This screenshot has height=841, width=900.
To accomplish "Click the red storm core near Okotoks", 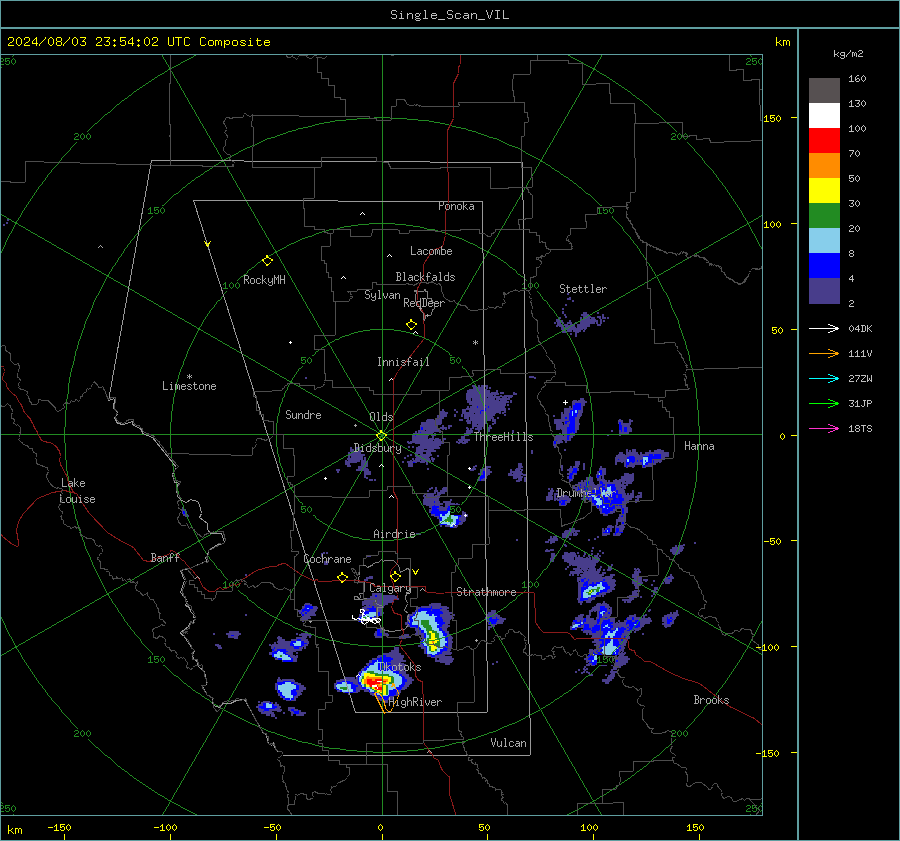I will pyautogui.click(x=375, y=683).
